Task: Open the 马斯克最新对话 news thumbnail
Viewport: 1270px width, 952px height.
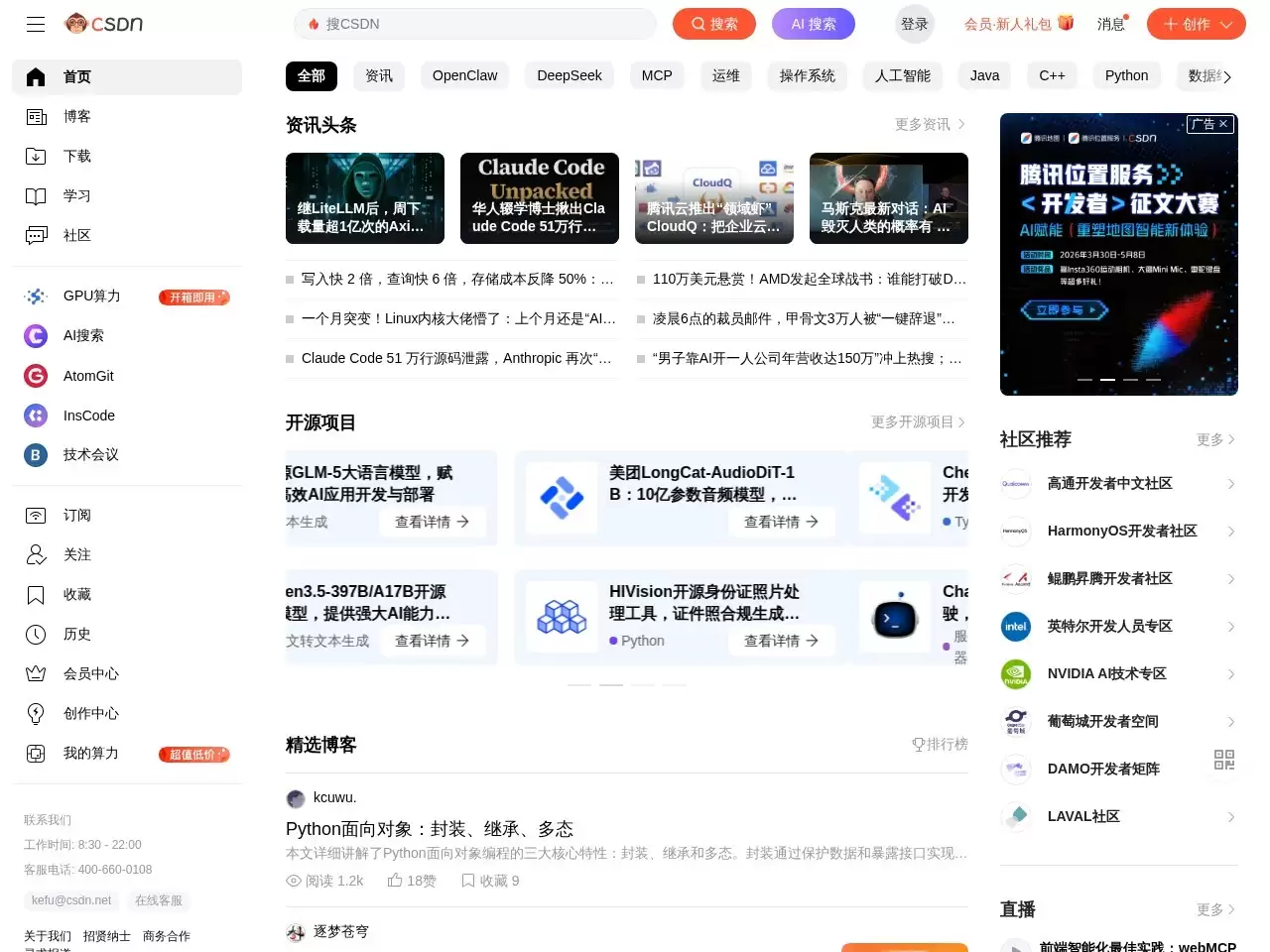Action: point(889,198)
